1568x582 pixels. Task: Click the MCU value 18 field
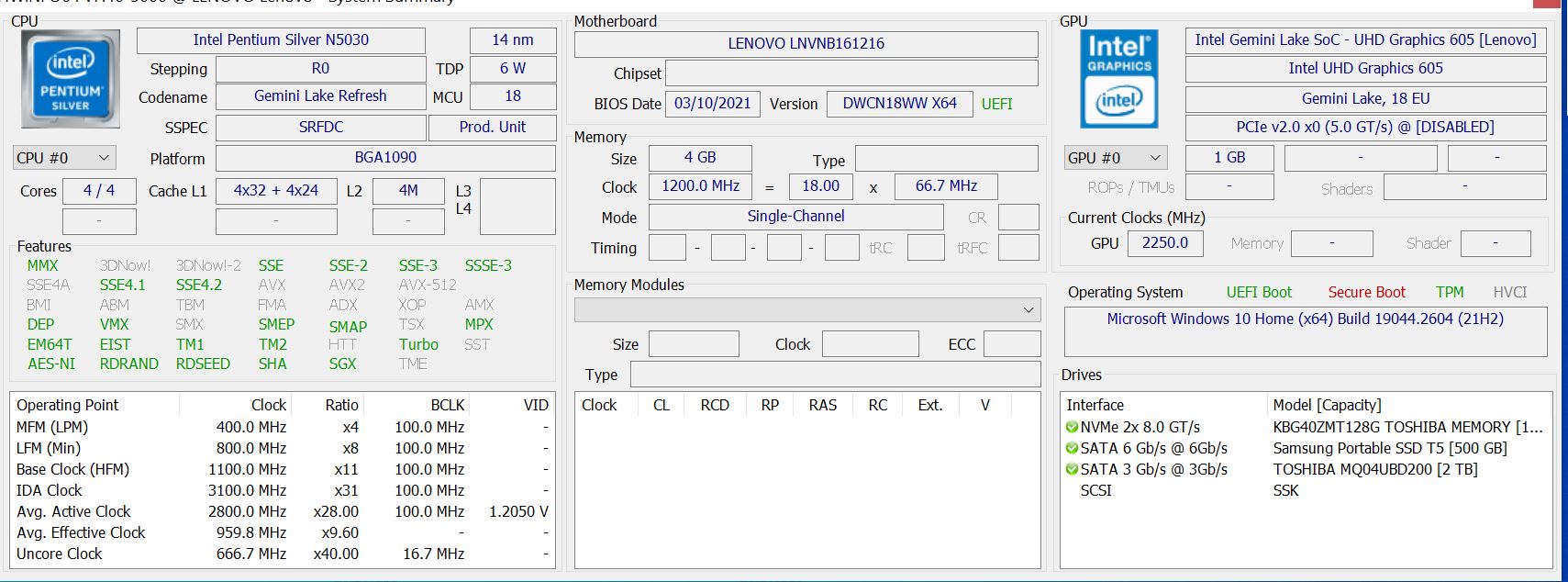tap(513, 96)
